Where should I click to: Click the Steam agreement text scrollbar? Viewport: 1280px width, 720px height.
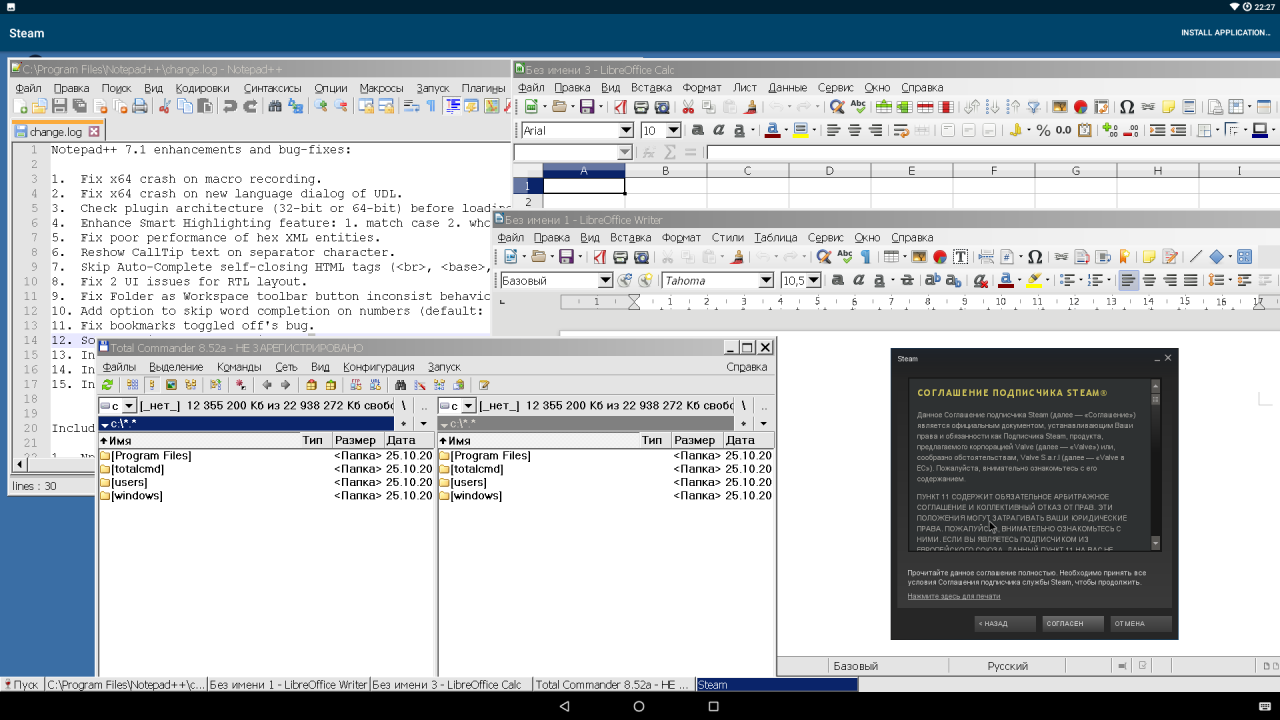[1156, 464]
